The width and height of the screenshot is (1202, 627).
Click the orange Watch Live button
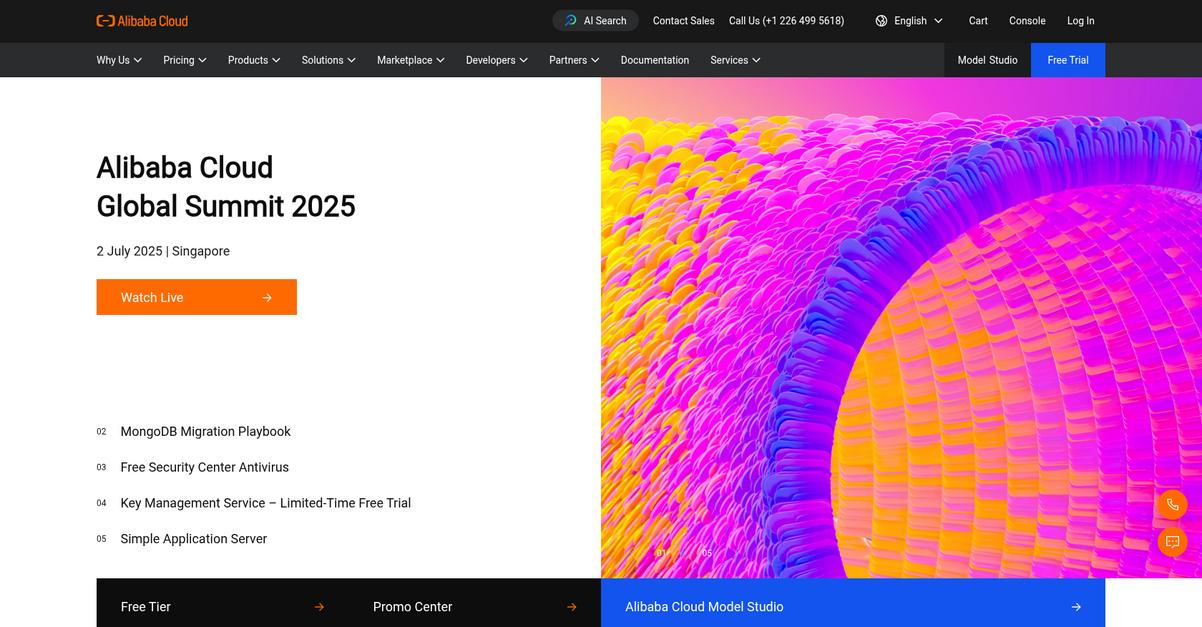[197, 297]
